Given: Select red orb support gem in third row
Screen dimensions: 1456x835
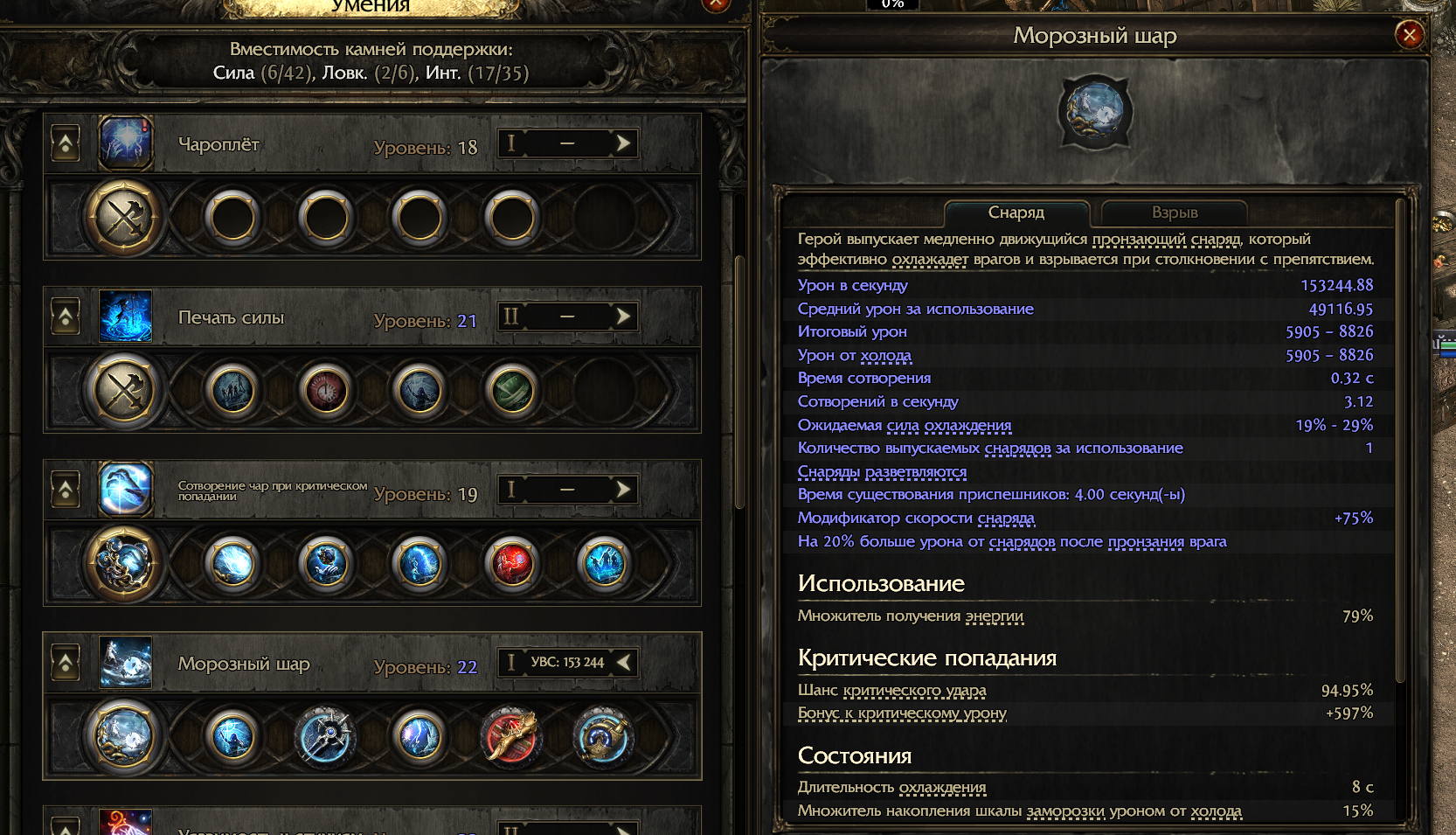Looking at the screenshot, I should click(x=512, y=564).
